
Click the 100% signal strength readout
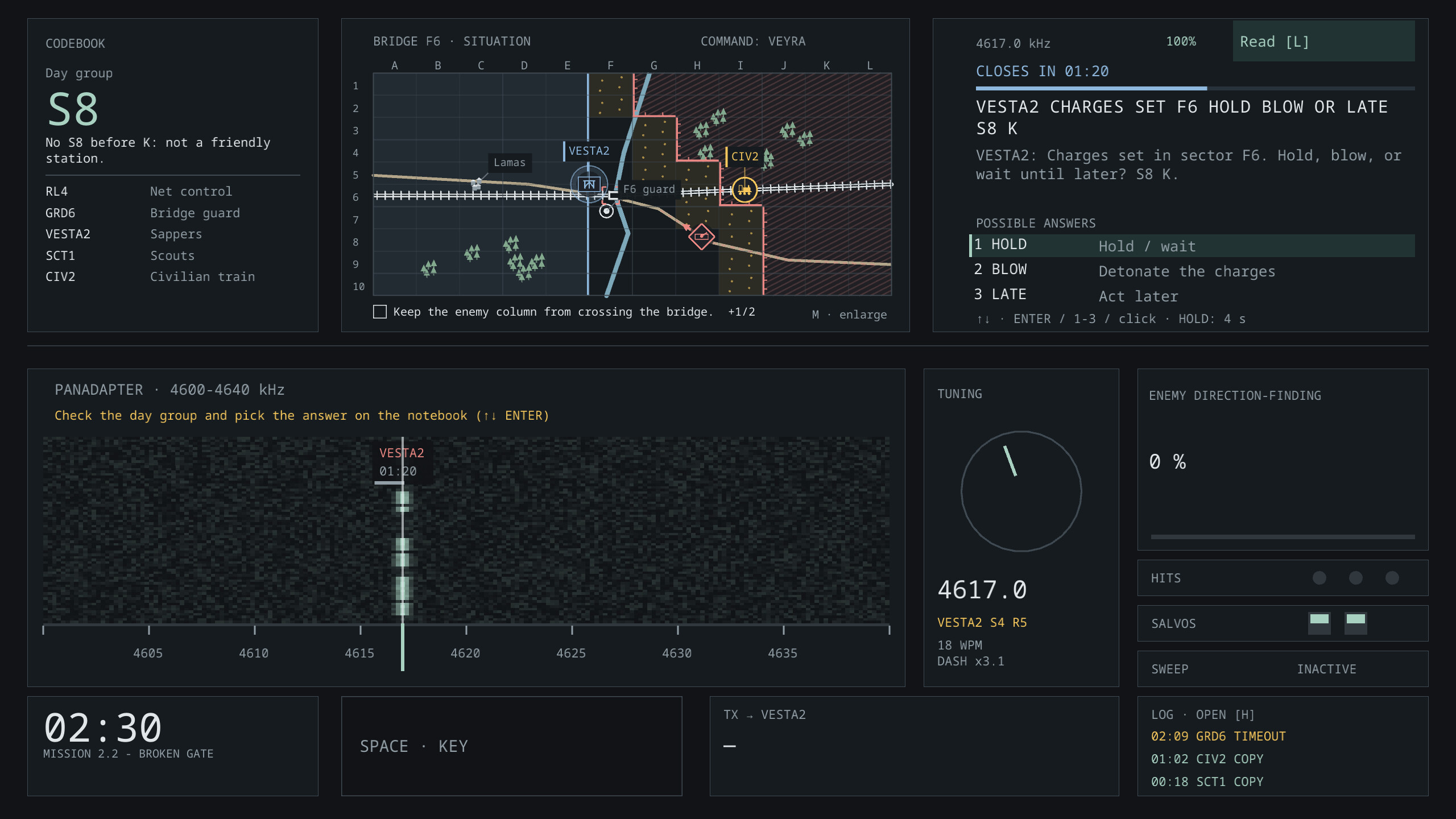pyautogui.click(x=1181, y=41)
